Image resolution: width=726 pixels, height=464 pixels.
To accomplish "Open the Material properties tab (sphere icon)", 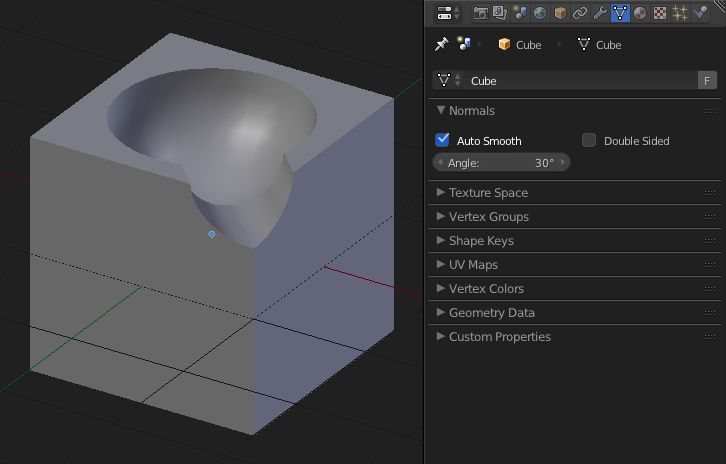I will (640, 13).
